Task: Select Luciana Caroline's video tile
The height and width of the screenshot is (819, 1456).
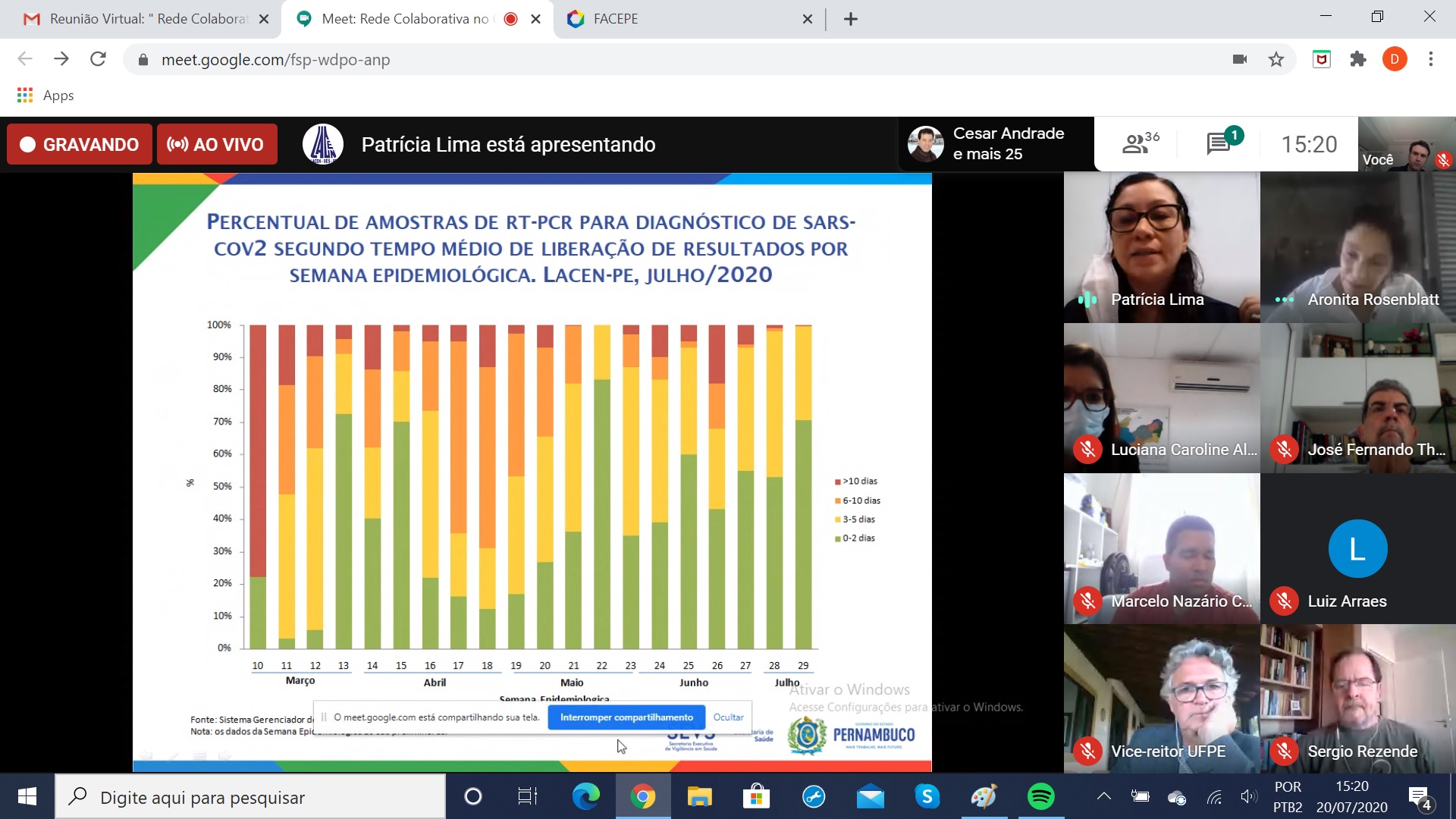Action: point(1162,398)
